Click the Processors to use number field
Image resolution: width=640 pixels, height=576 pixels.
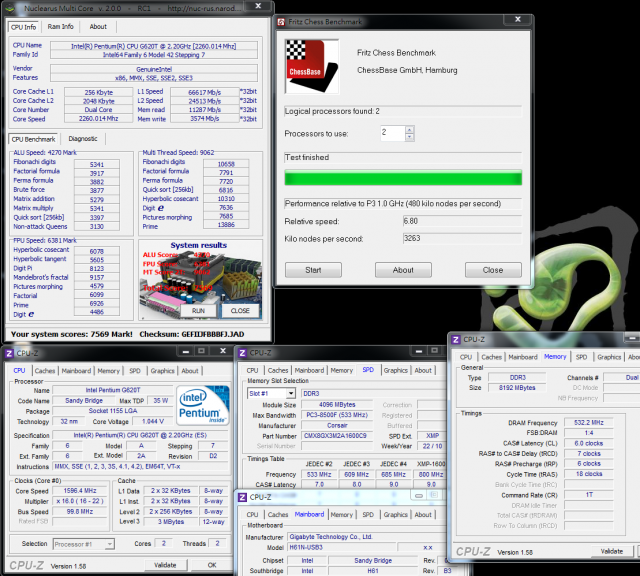pyautogui.click(x=393, y=133)
